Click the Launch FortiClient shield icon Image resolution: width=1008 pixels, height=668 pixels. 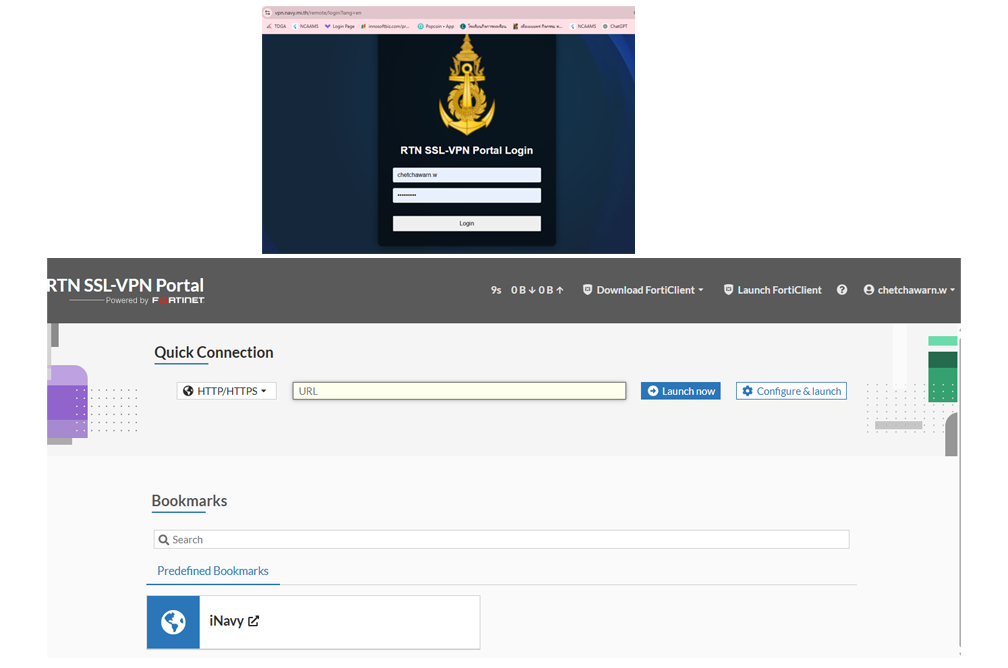(x=728, y=290)
